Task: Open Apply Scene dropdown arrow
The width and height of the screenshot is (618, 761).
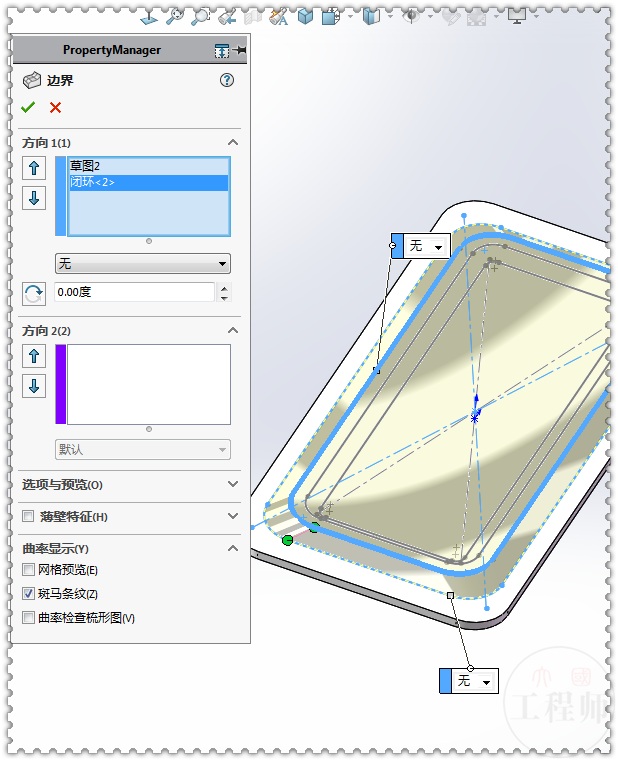Action: click(496, 17)
